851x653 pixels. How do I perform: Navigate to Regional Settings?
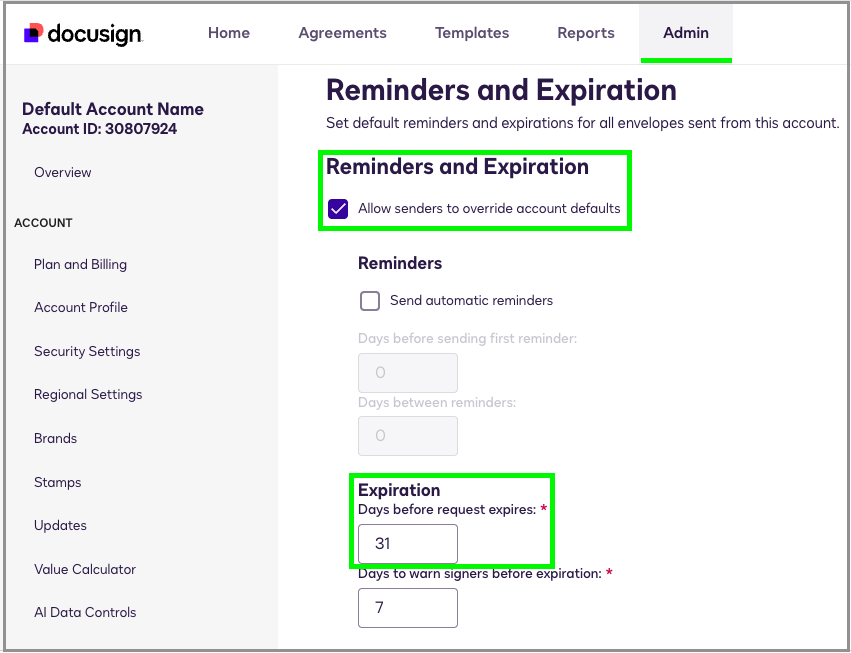click(x=88, y=394)
